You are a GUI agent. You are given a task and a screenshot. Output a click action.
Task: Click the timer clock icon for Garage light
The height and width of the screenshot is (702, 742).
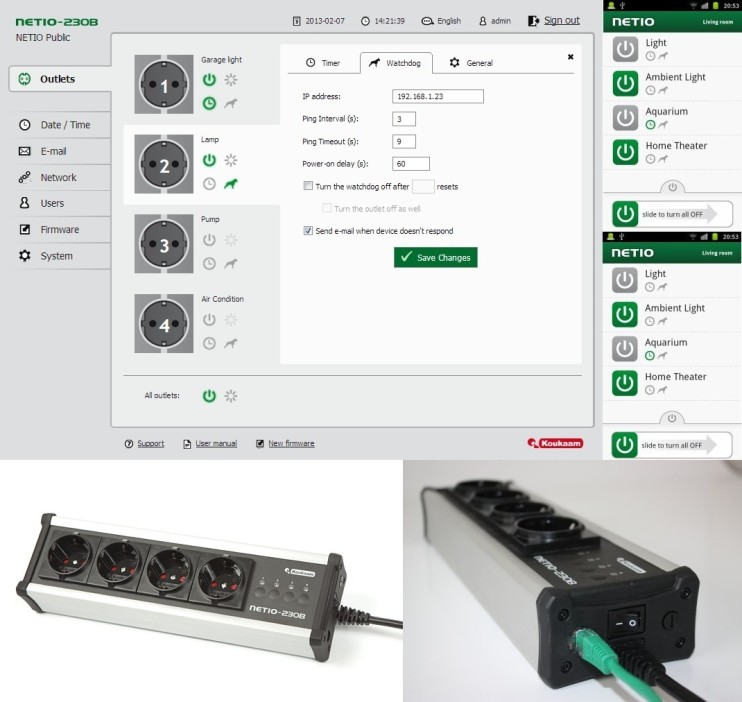click(x=209, y=103)
